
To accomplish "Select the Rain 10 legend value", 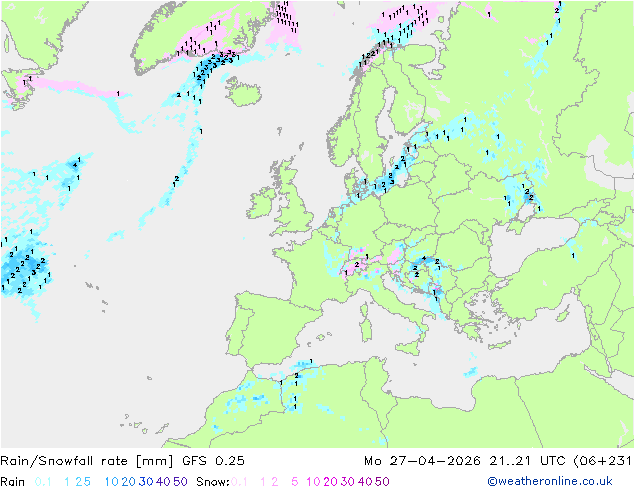I will coord(111,482).
